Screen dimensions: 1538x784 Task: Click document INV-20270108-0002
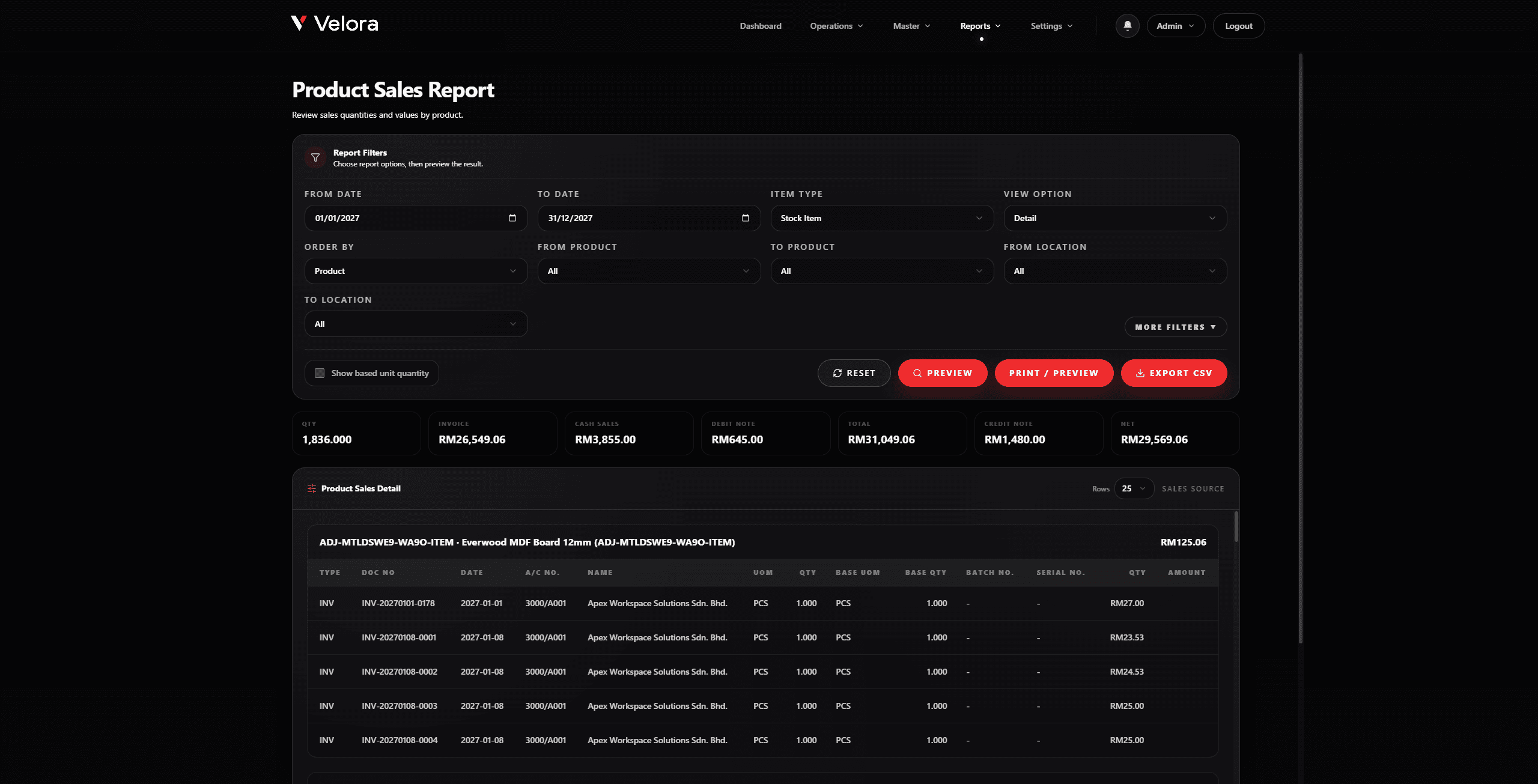(x=400, y=672)
